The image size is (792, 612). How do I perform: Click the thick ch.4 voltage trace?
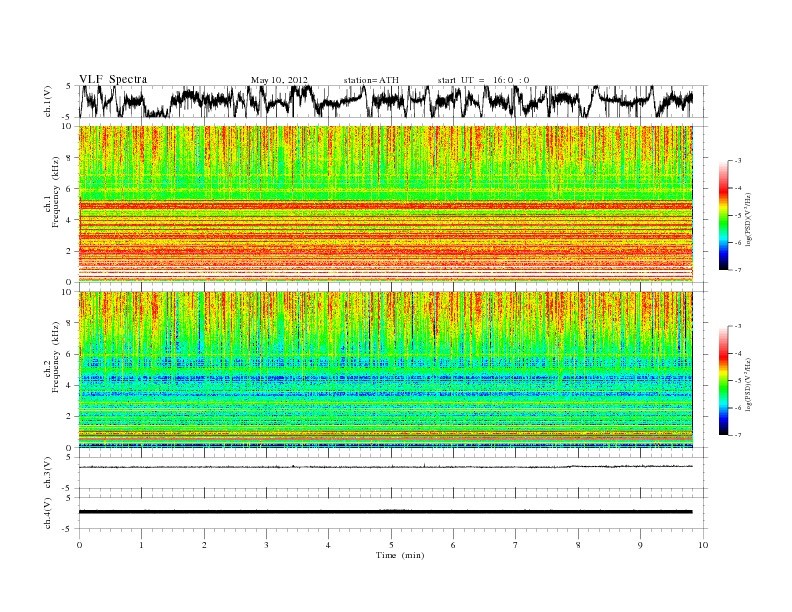click(x=386, y=512)
